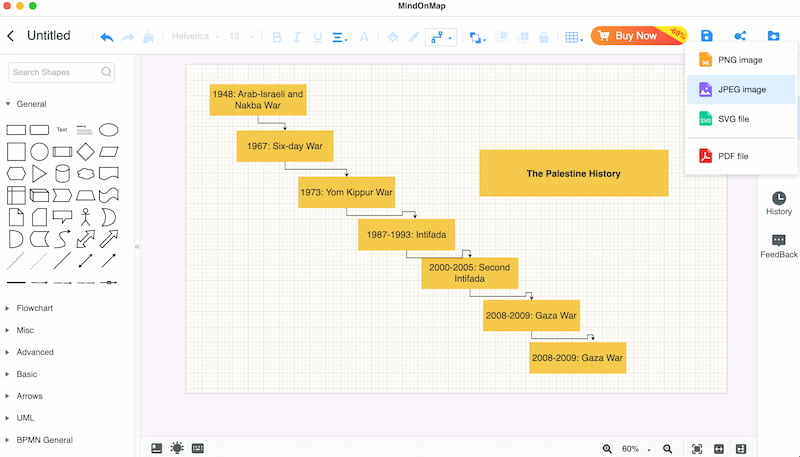800x457 pixels.
Task: Choose PNG image export option
Action: pyautogui.click(x=741, y=60)
